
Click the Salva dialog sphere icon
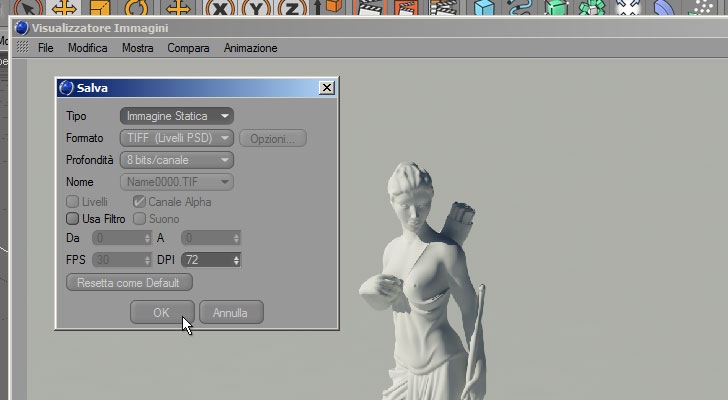[x=66, y=88]
